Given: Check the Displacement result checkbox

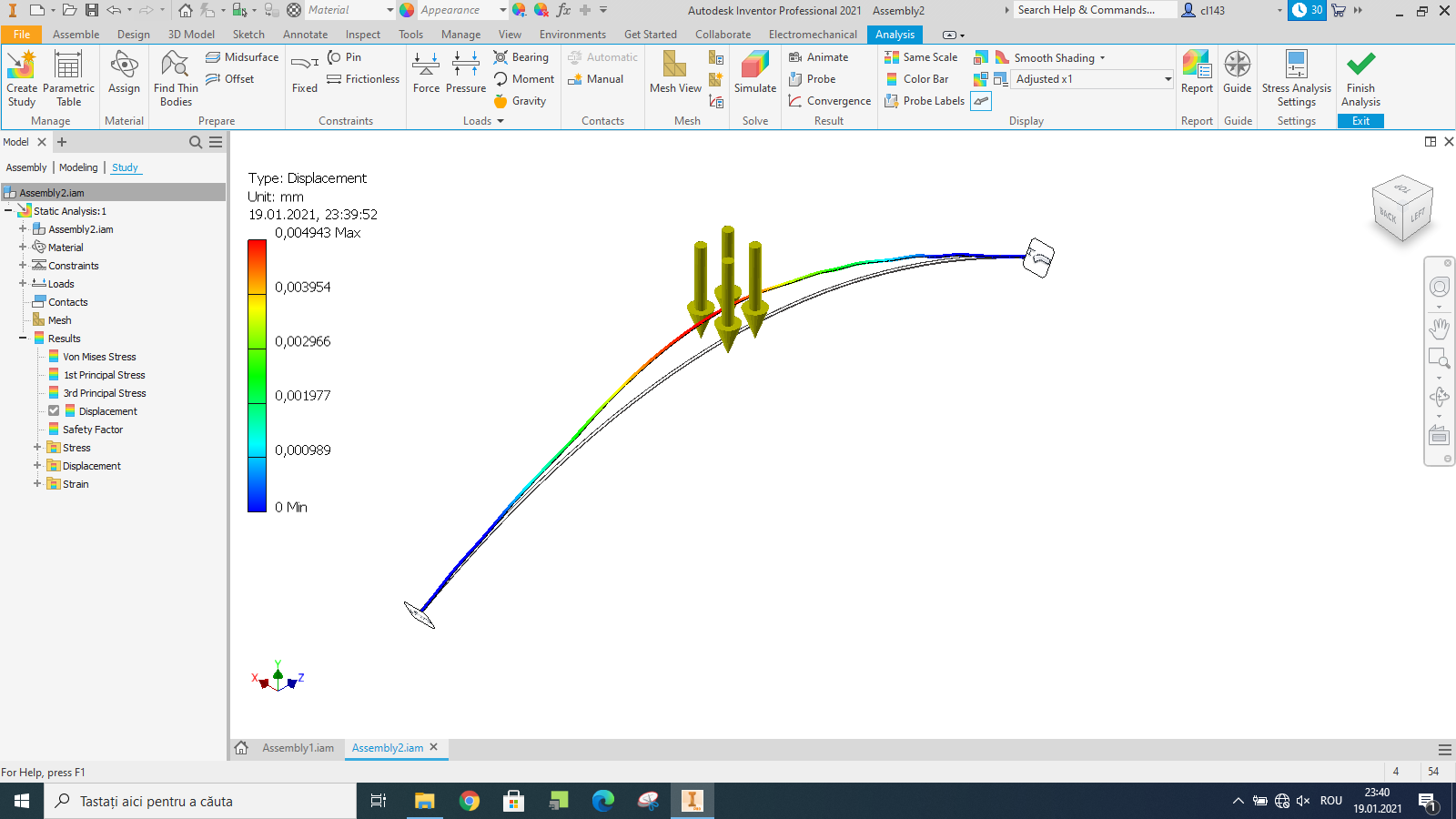Looking at the screenshot, I should pos(54,411).
